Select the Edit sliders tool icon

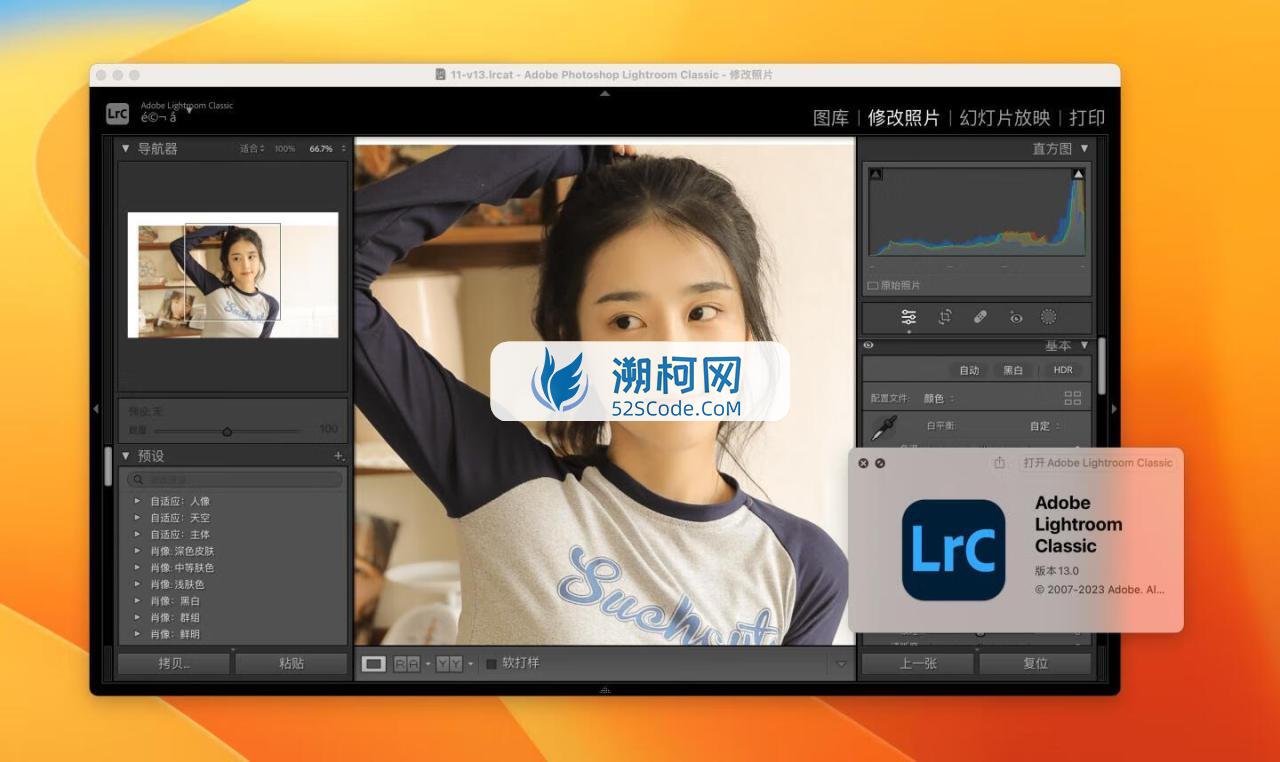point(908,317)
